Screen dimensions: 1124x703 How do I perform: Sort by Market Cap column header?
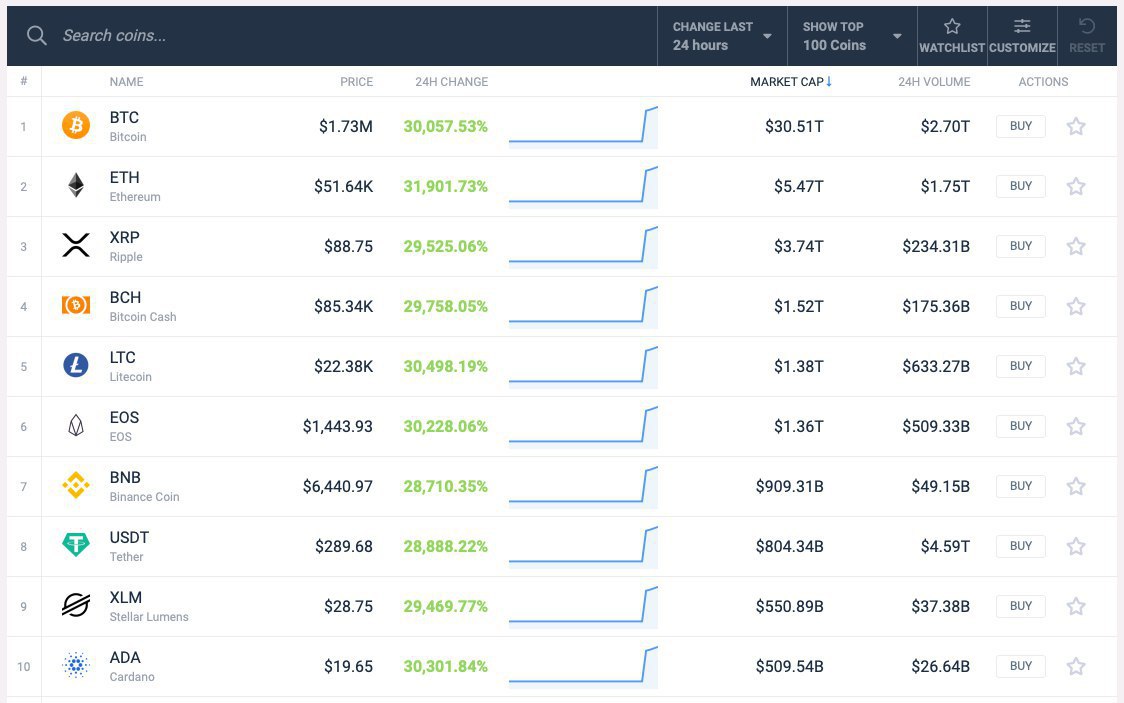click(x=791, y=82)
